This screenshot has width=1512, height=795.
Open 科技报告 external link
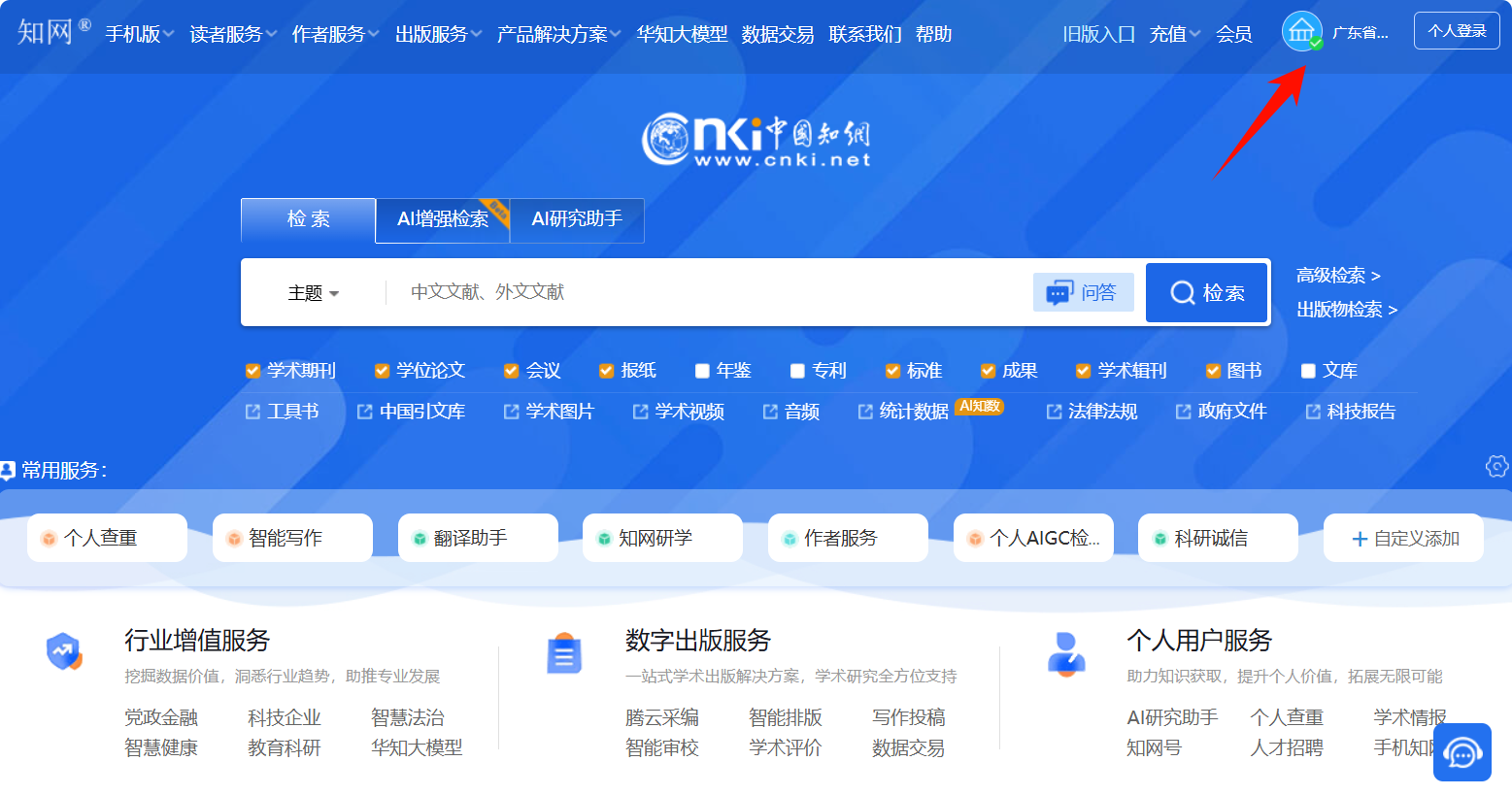click(x=1350, y=412)
